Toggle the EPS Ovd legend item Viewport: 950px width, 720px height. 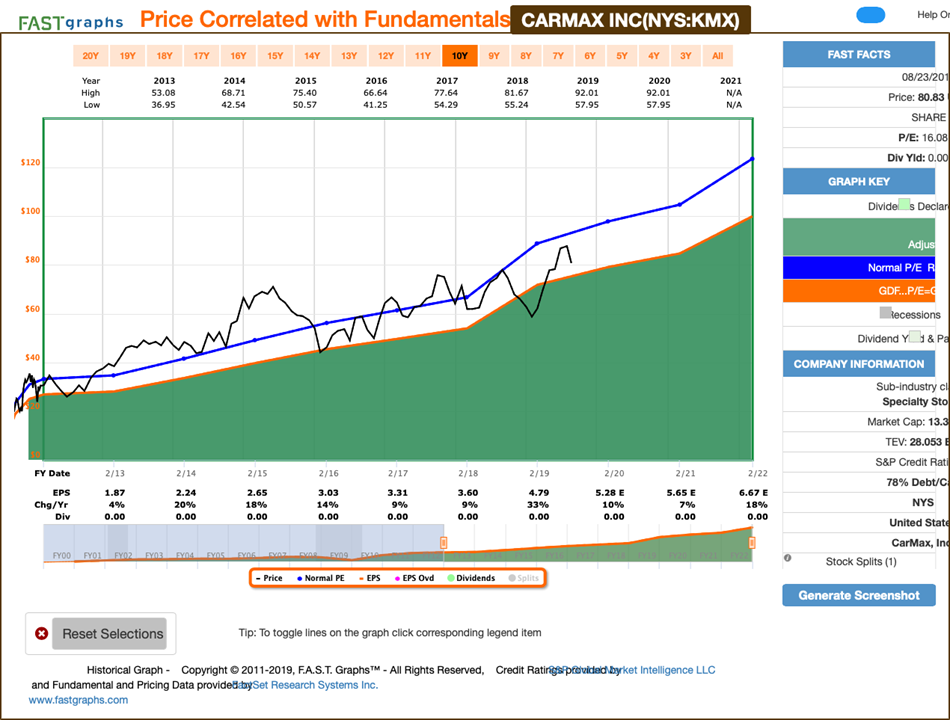coord(414,578)
